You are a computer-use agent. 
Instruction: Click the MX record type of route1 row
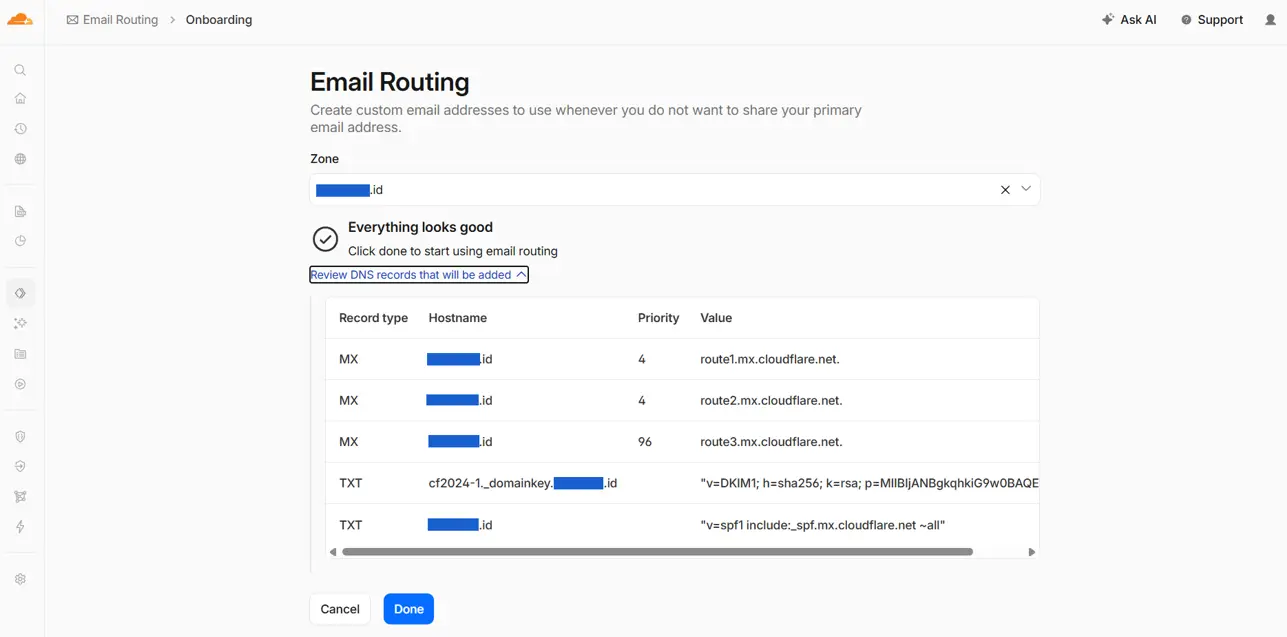click(349, 359)
